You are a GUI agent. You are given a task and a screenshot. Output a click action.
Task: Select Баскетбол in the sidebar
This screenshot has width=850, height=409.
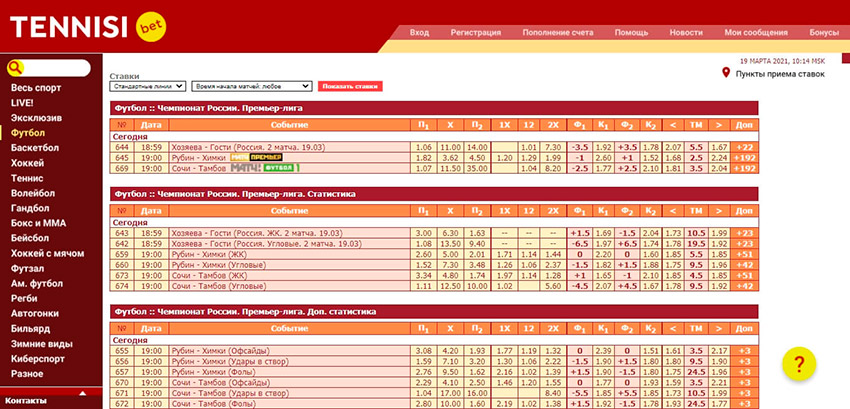tap(35, 148)
